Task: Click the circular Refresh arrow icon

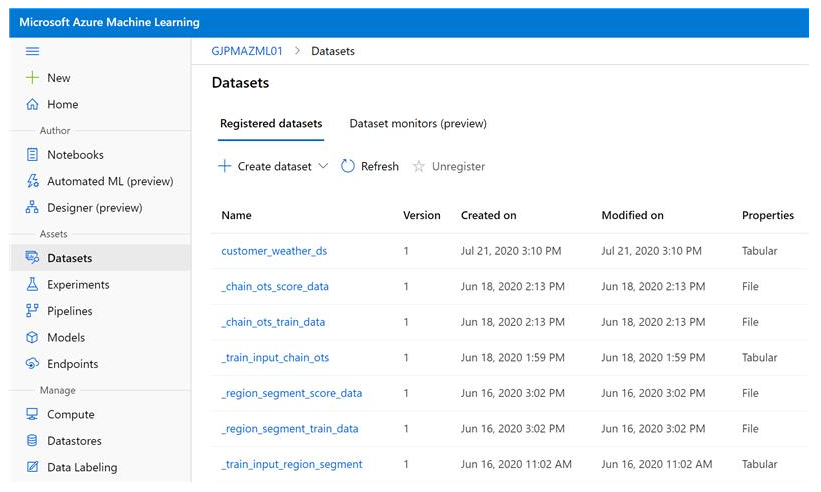Action: (x=348, y=166)
